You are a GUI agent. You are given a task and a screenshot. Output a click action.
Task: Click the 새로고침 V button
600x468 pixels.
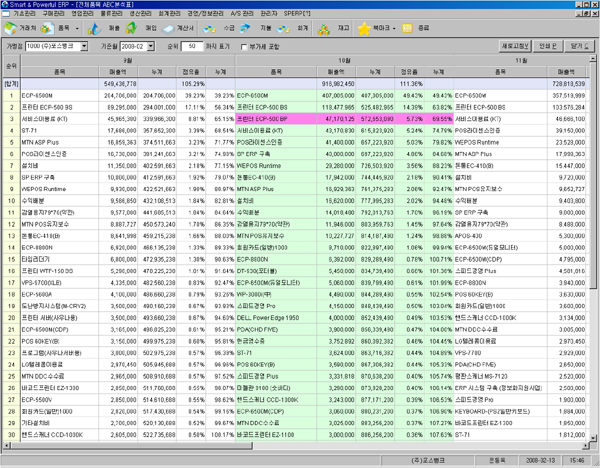515,46
